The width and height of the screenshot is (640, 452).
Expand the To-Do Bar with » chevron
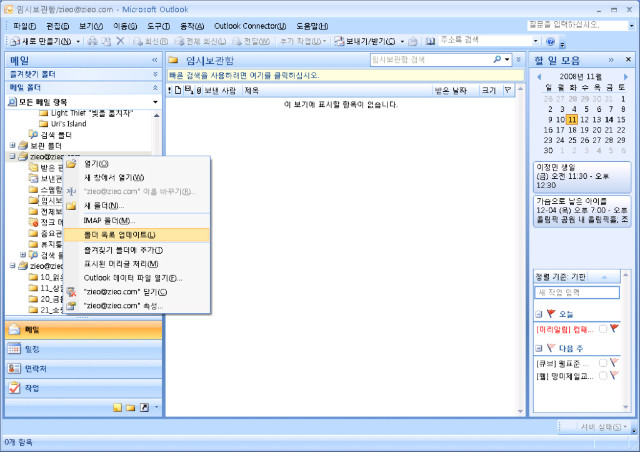tap(611, 60)
